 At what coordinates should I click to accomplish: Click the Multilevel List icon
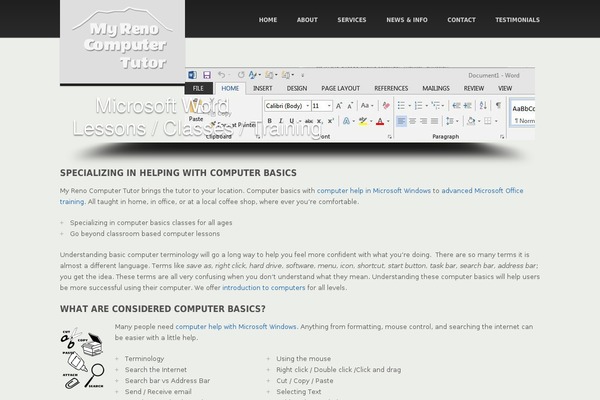tap(435, 105)
